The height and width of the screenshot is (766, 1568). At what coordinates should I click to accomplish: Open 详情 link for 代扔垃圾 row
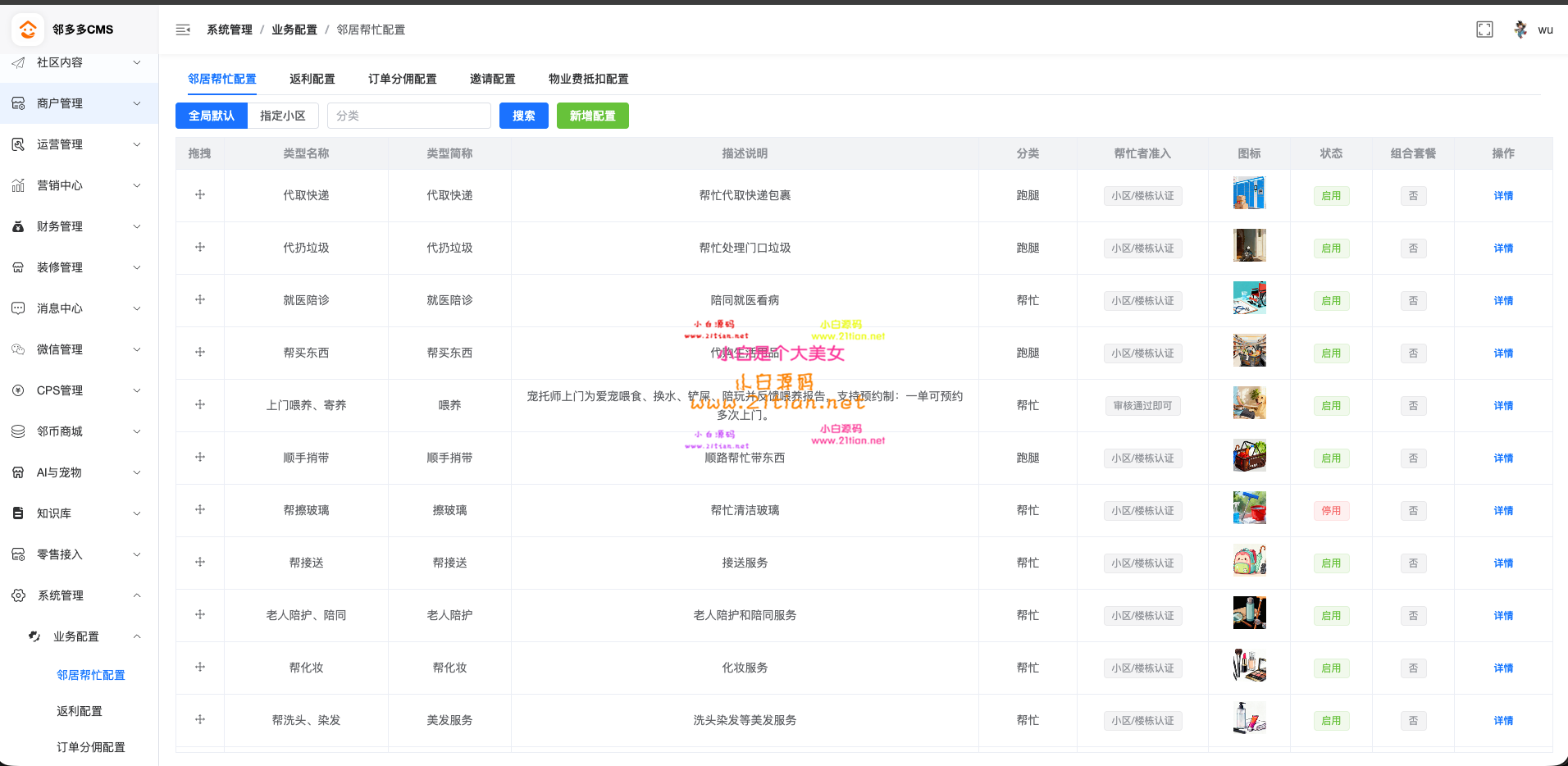pos(1503,248)
